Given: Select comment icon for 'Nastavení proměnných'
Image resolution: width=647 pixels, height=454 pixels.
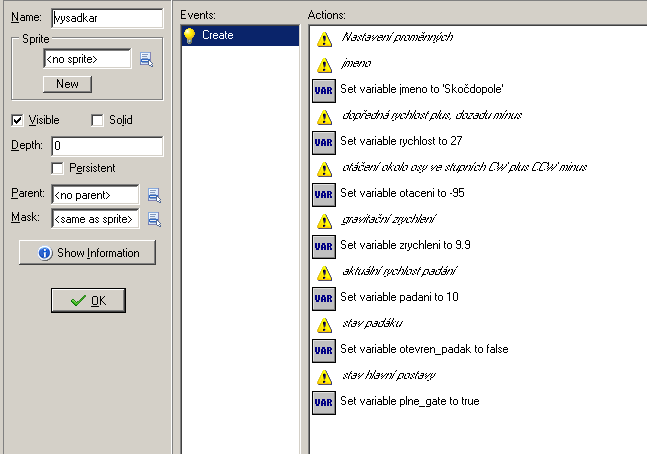Looking at the screenshot, I should [x=324, y=39].
